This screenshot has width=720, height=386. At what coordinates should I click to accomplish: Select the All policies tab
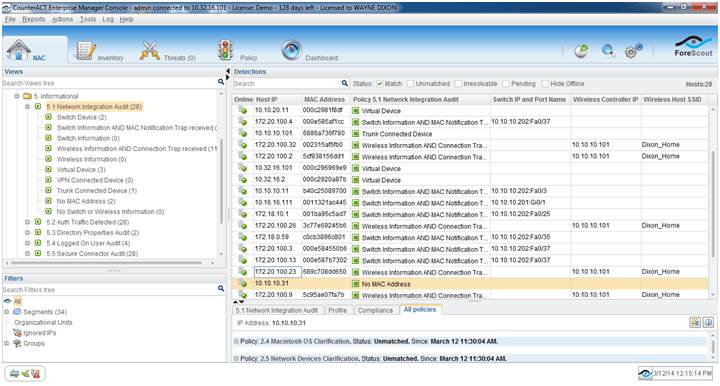tap(420, 310)
